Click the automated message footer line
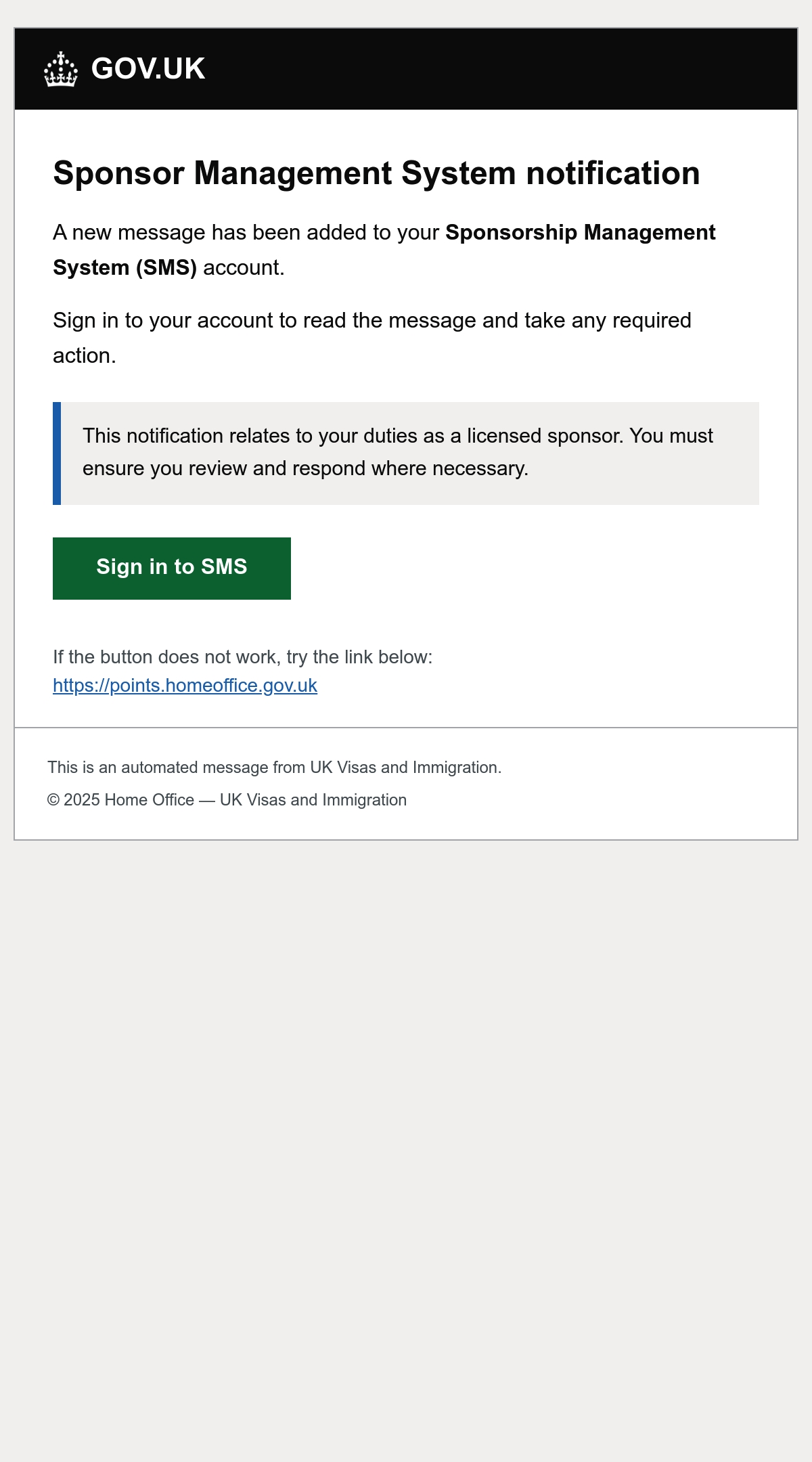This screenshot has width=812, height=1462. (274, 768)
